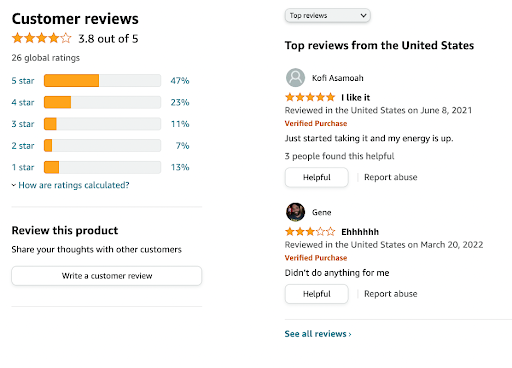Filter by 4 star reviews link
The width and height of the screenshot is (512, 368).
pos(23,102)
